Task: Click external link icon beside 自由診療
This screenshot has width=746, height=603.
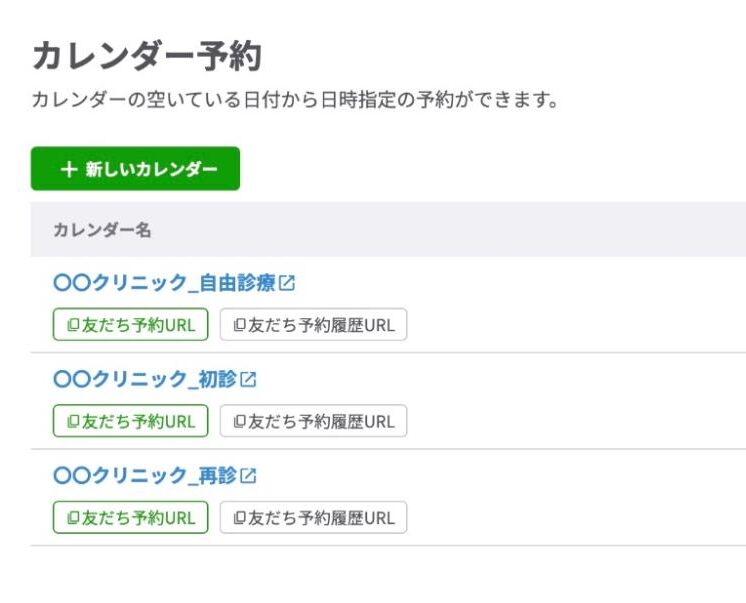Action: 288,284
